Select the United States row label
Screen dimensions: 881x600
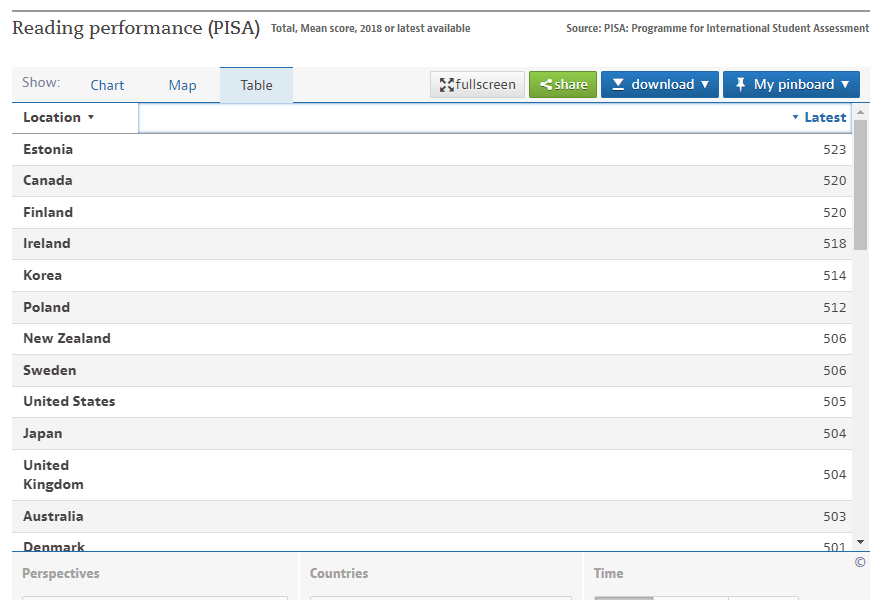tap(69, 401)
